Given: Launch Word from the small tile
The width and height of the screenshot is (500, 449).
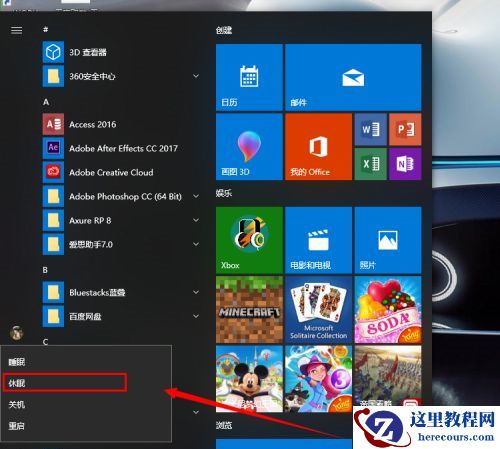Looking at the screenshot, I should (x=370, y=129).
